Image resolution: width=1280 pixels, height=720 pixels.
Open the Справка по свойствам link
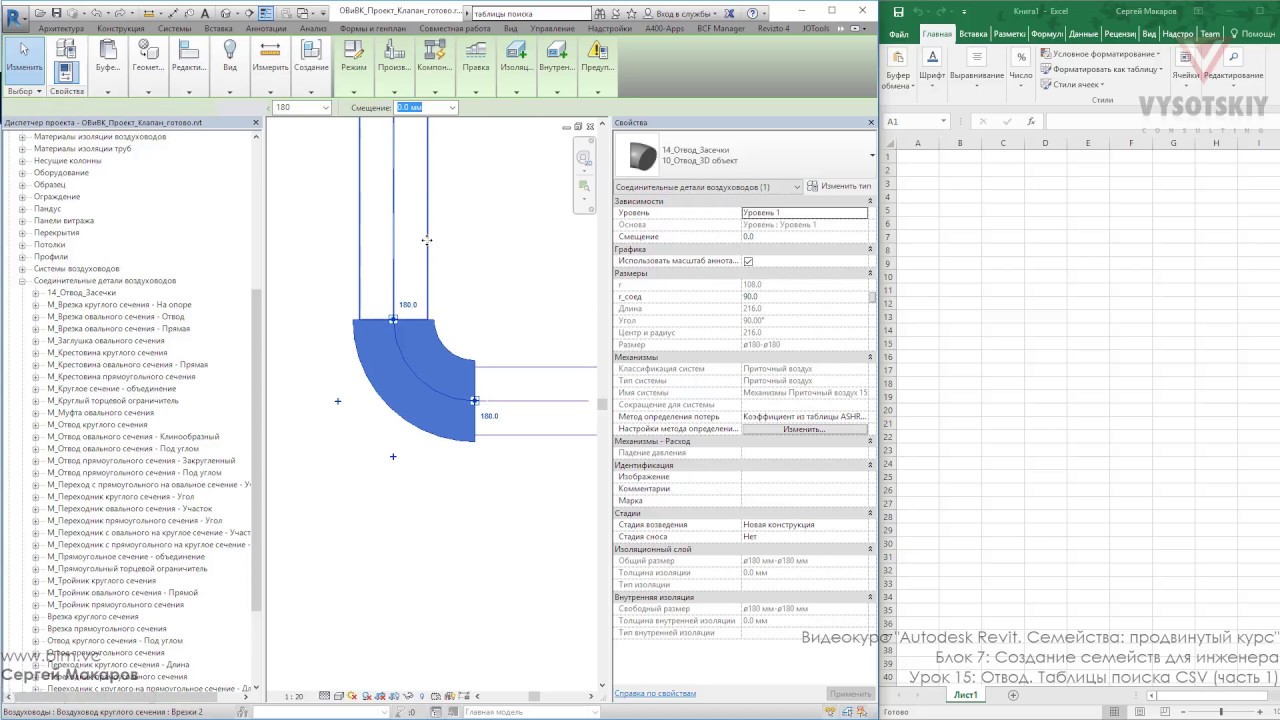[655, 693]
